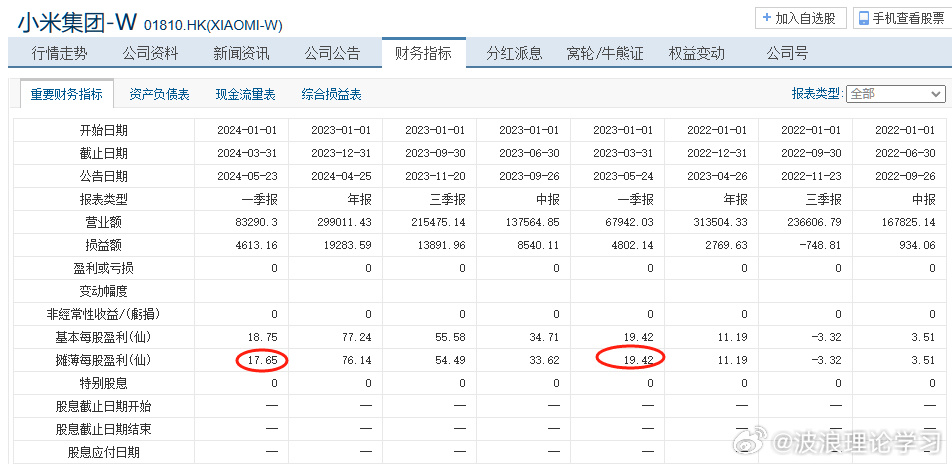Click the 摊薄每股盈利(仙) row label

pyautogui.click(x=104, y=361)
